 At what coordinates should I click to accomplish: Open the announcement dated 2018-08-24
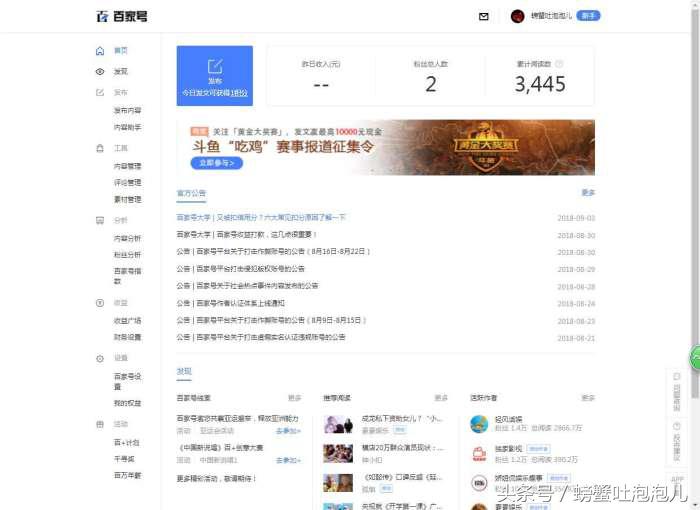(x=231, y=303)
